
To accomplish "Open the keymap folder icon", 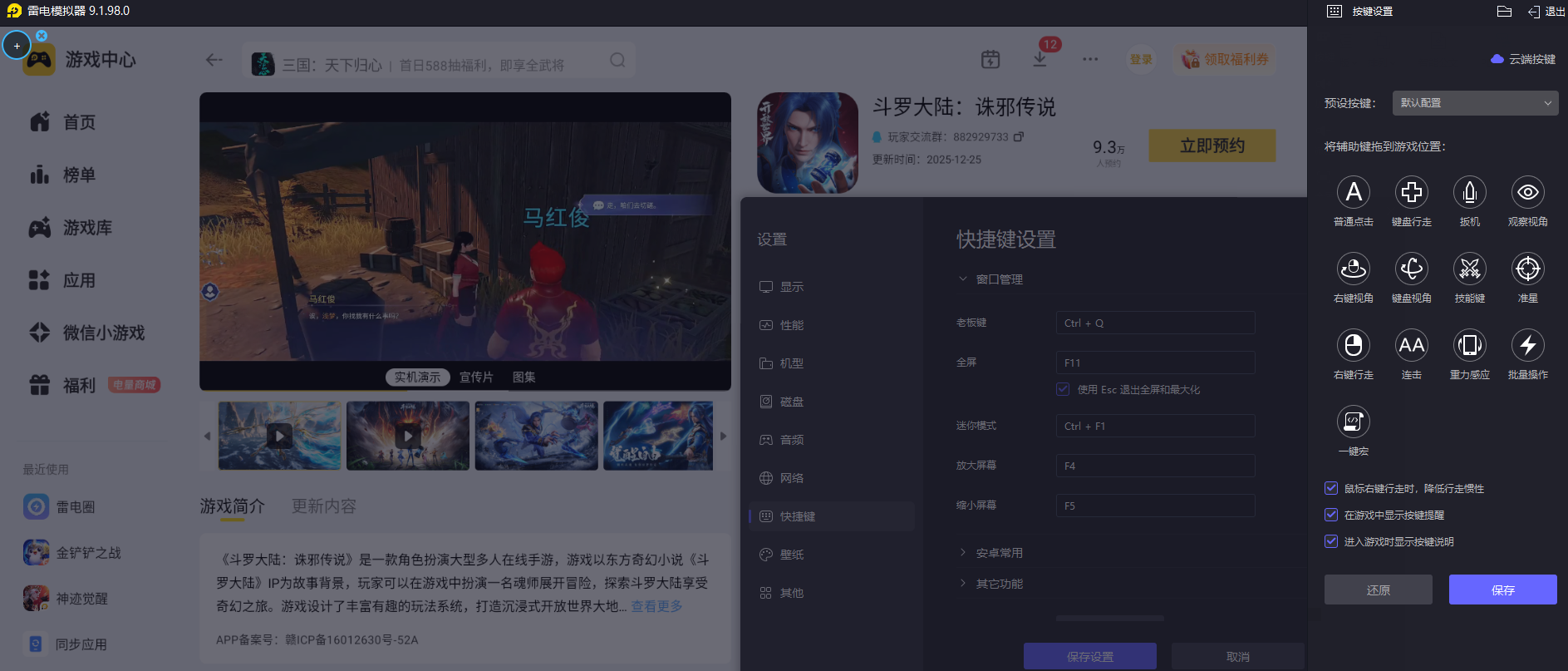I will [1504, 12].
